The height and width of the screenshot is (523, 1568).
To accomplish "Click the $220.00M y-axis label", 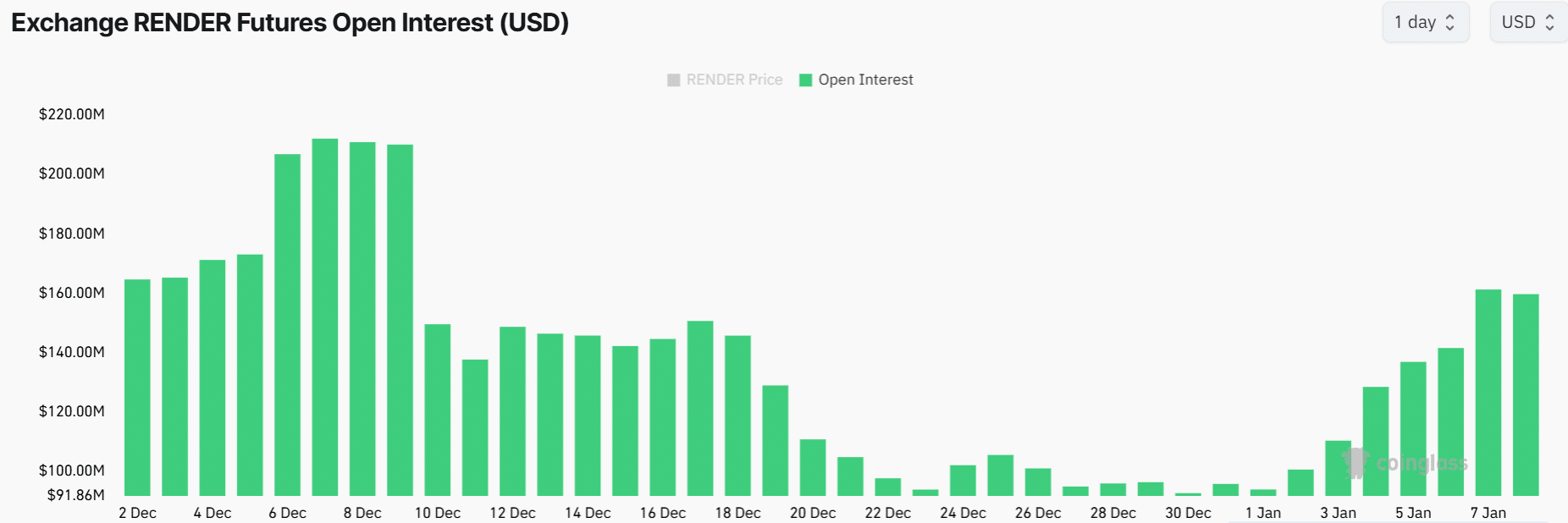I will tap(72, 114).
